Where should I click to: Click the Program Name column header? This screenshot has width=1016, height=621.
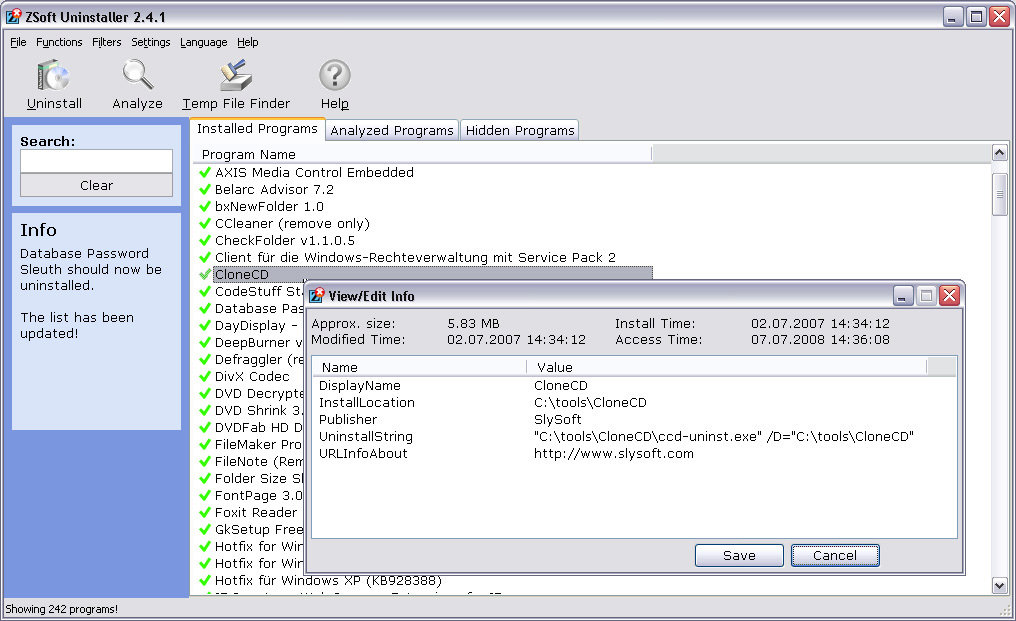422,154
